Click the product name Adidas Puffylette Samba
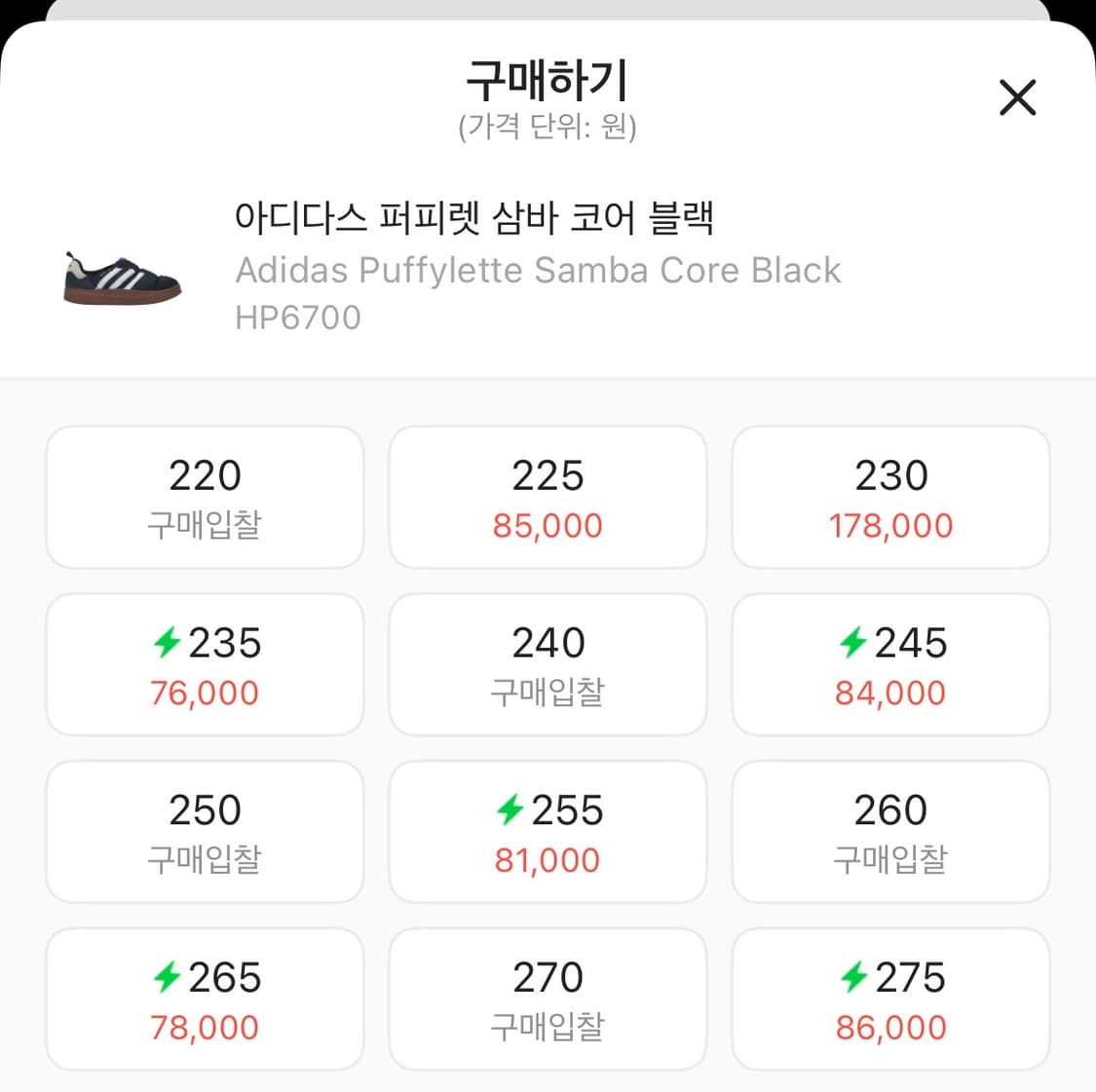Viewport: 1096px width, 1092px height. pos(538,270)
